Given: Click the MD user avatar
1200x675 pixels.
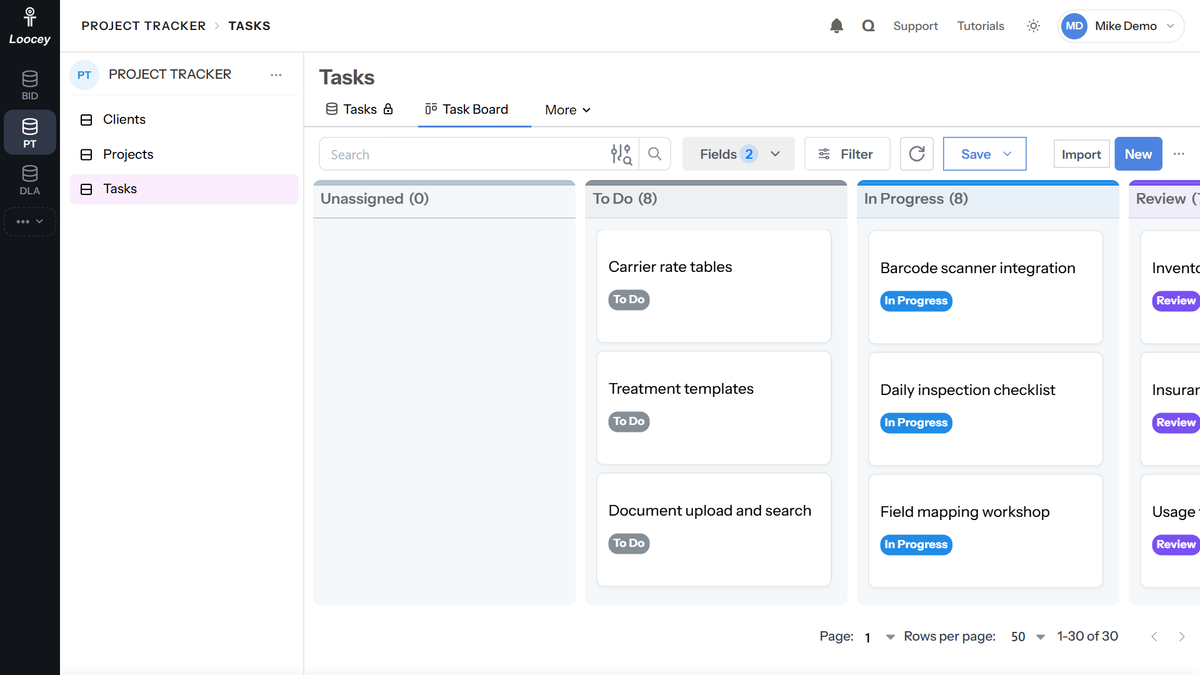Looking at the screenshot, I should (1074, 26).
